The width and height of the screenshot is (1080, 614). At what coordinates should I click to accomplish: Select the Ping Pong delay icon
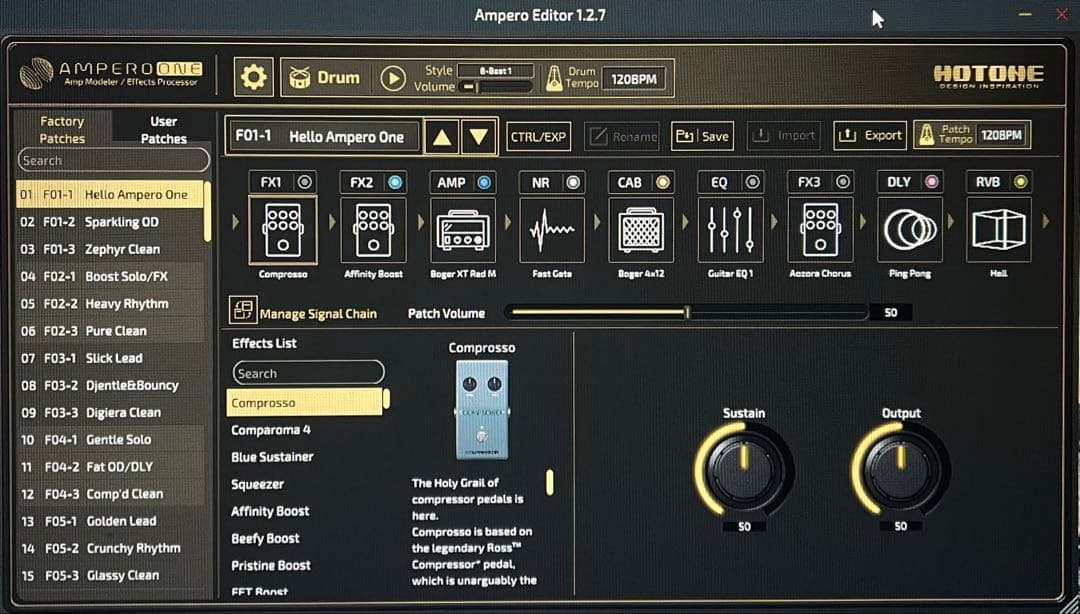pyautogui.click(x=909, y=231)
